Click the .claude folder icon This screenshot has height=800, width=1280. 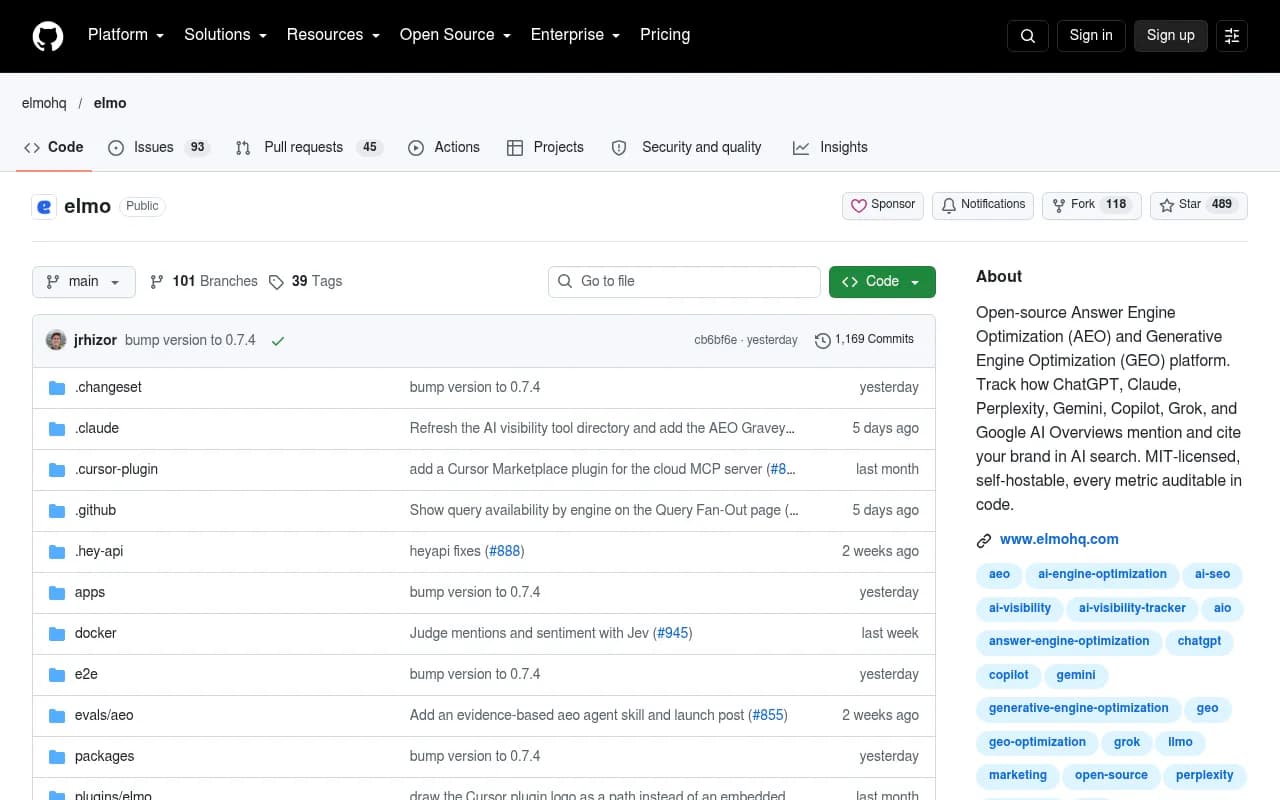(57, 428)
